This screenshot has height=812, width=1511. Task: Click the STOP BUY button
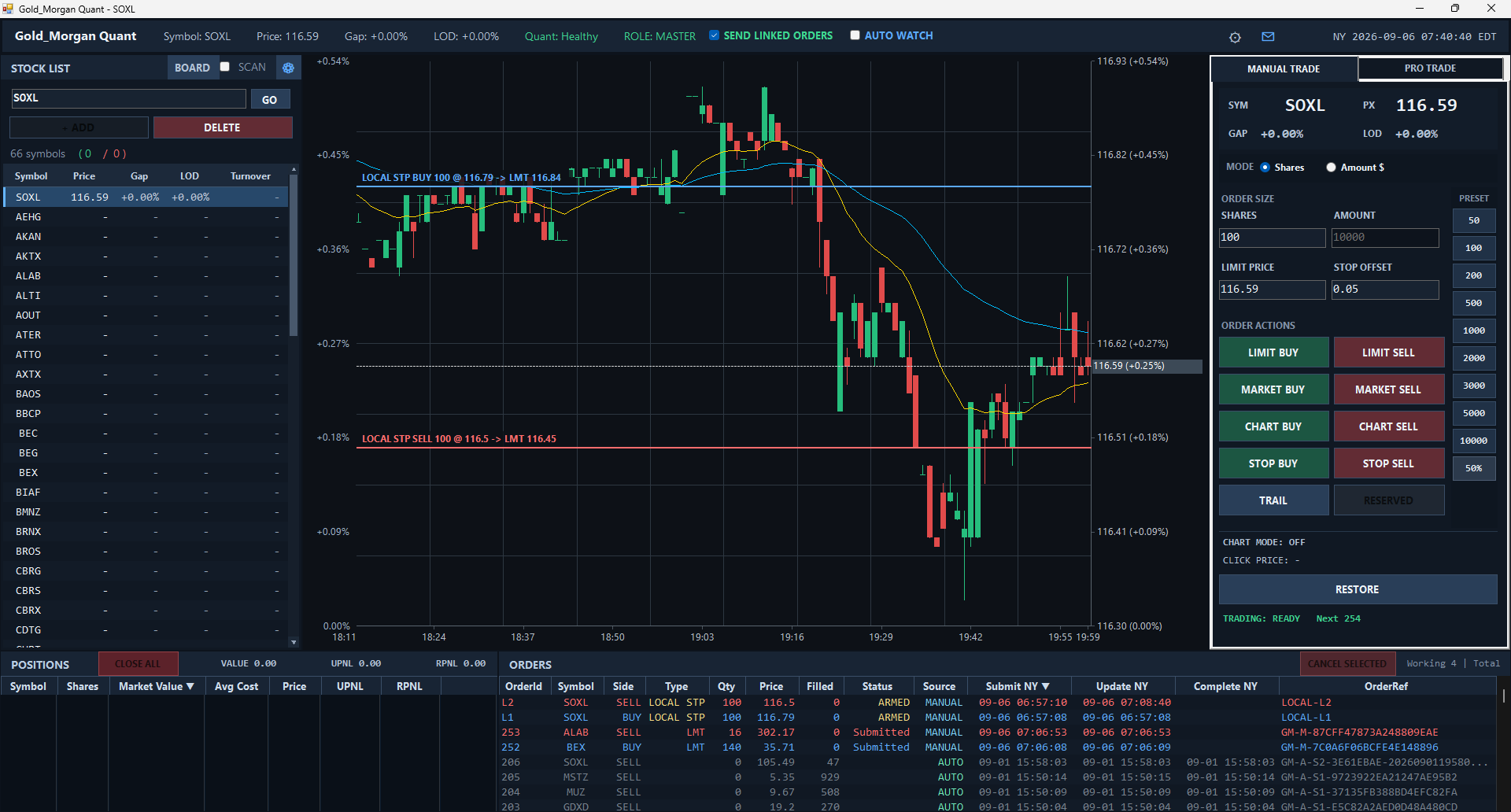(x=1273, y=463)
